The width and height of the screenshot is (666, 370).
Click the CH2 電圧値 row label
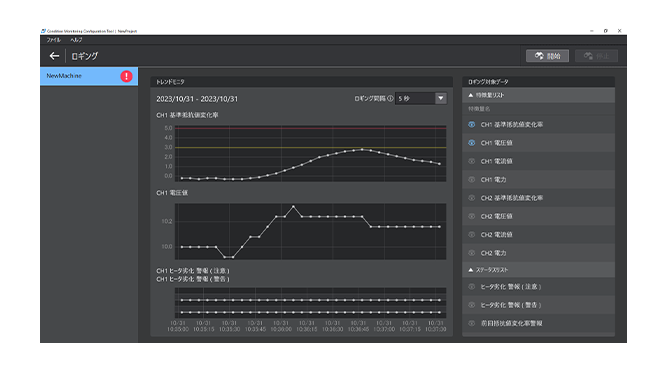[x=497, y=216]
